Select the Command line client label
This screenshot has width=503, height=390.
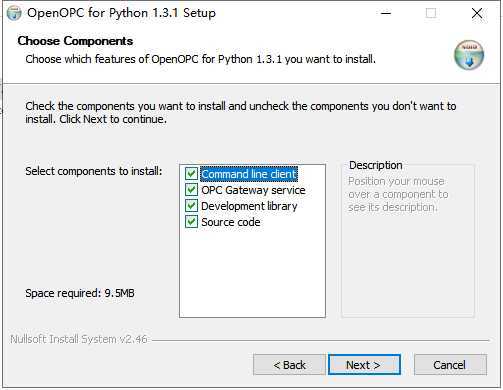[x=249, y=174]
